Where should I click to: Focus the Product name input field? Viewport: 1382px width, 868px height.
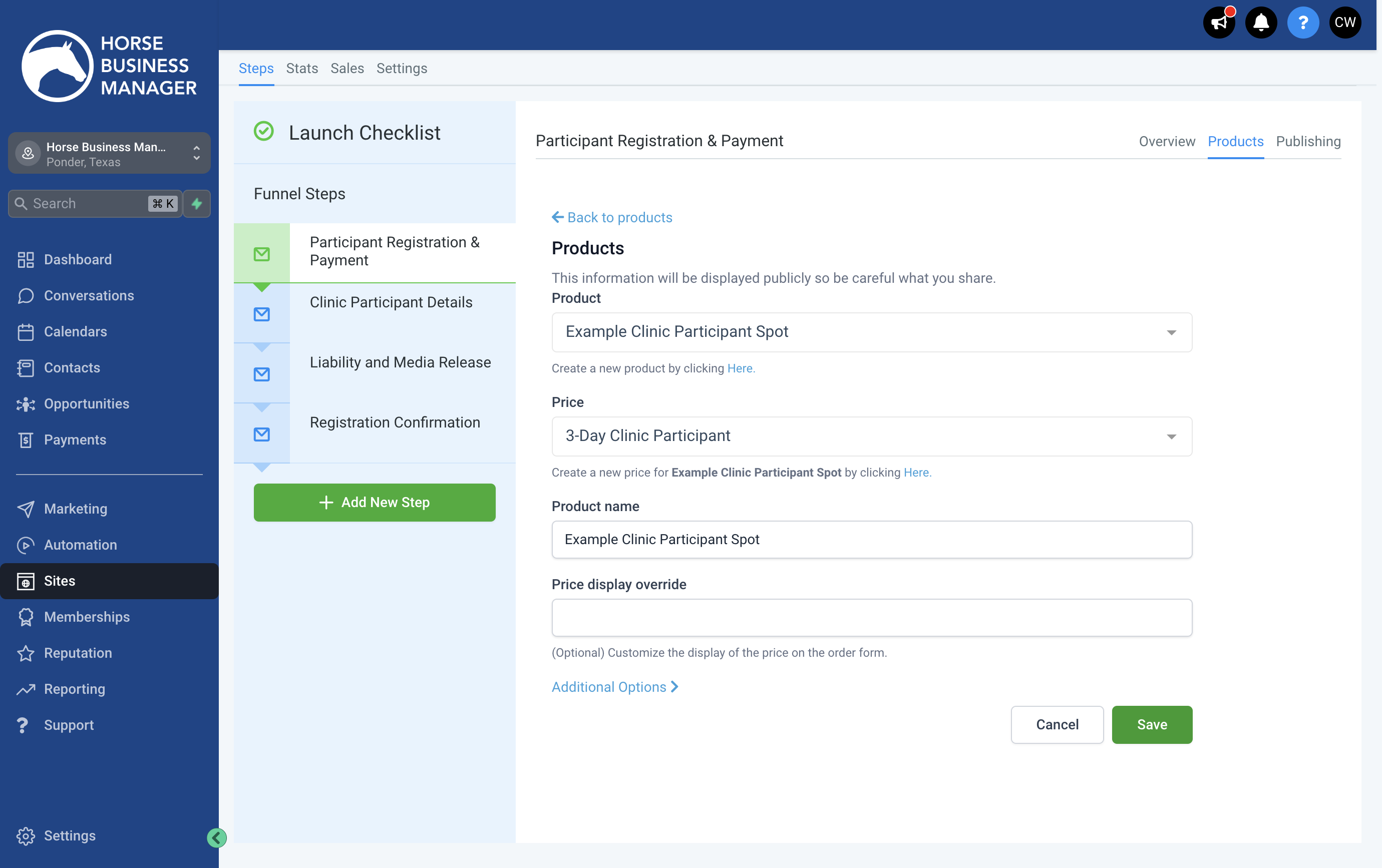click(x=872, y=539)
